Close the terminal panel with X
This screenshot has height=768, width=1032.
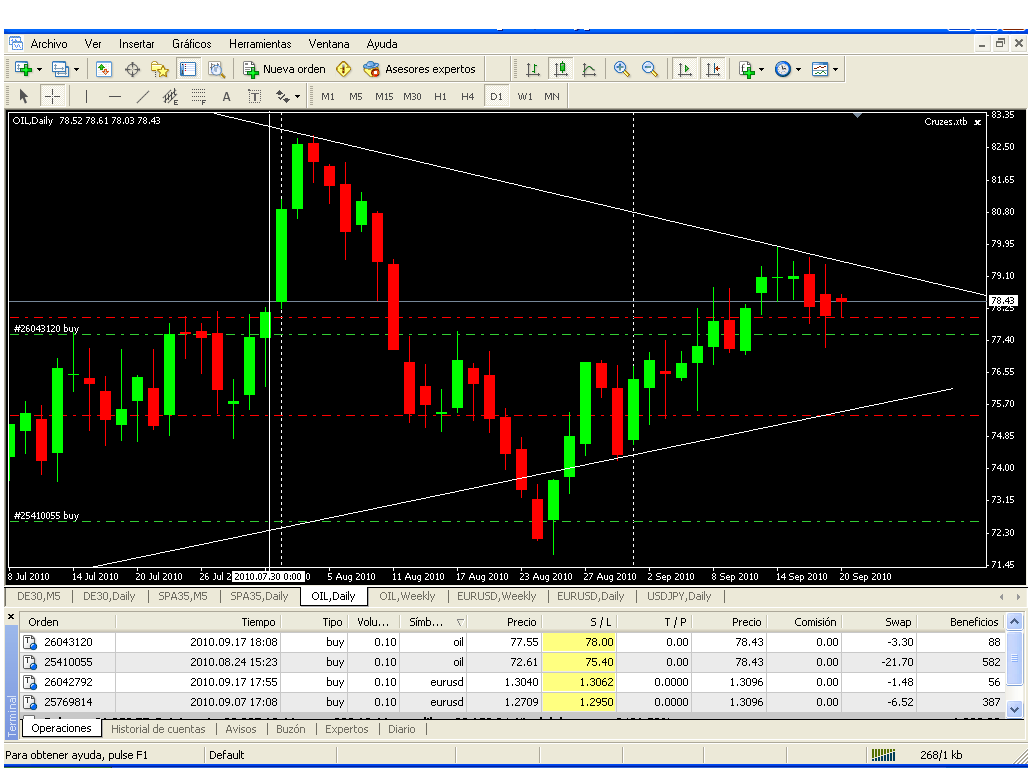[11, 617]
